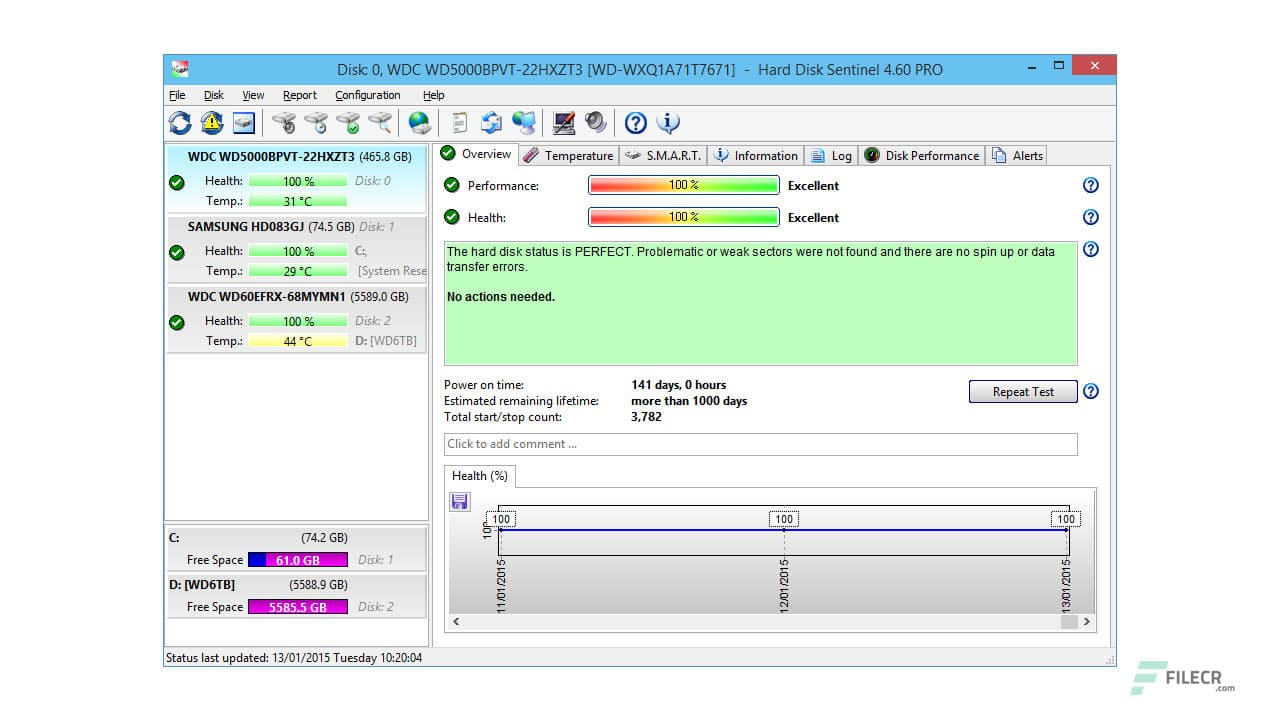
Task: Click the Information toolbar icon
Action: click(668, 122)
